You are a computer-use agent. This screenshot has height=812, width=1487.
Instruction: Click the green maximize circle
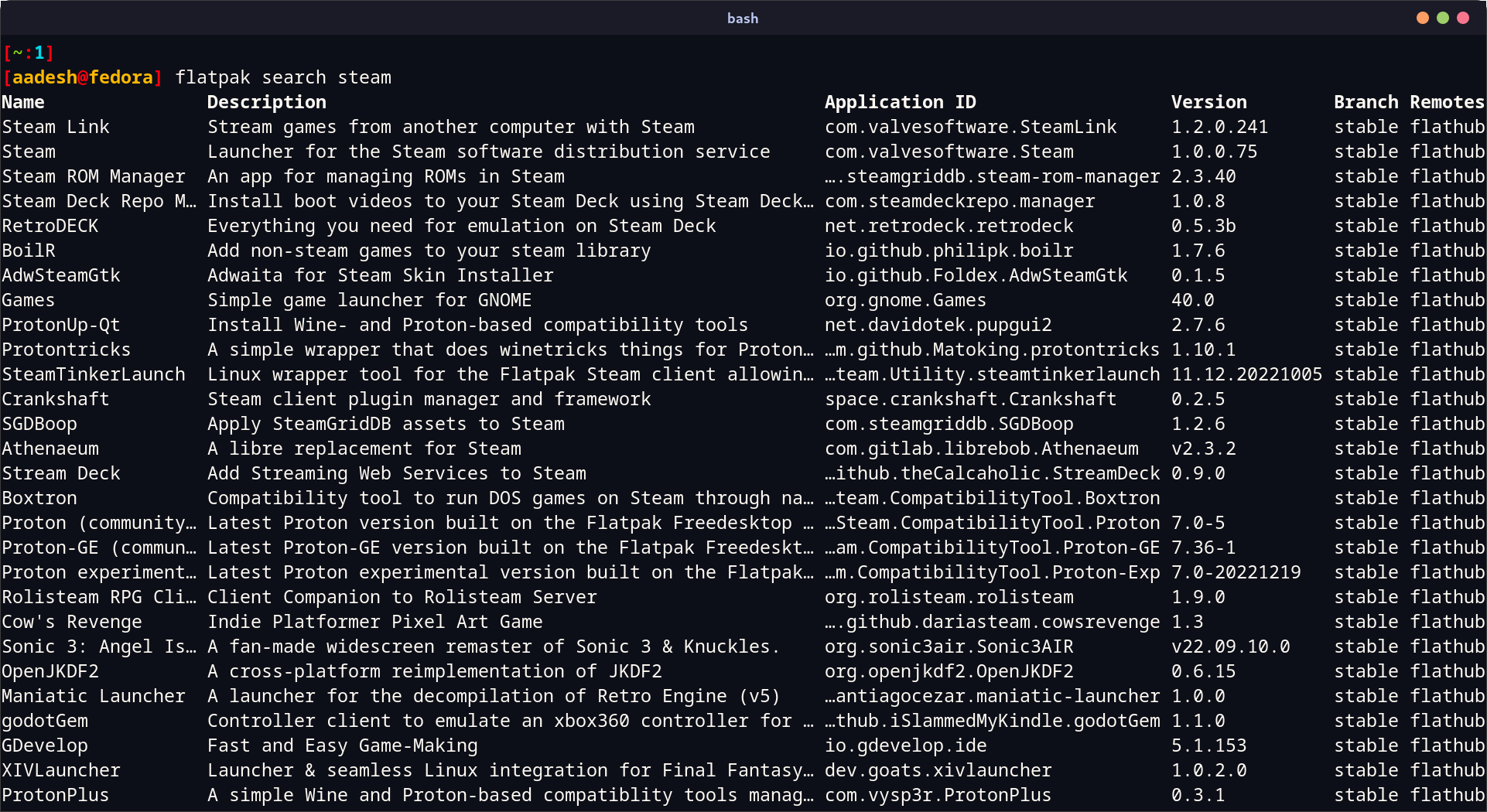tap(1444, 17)
